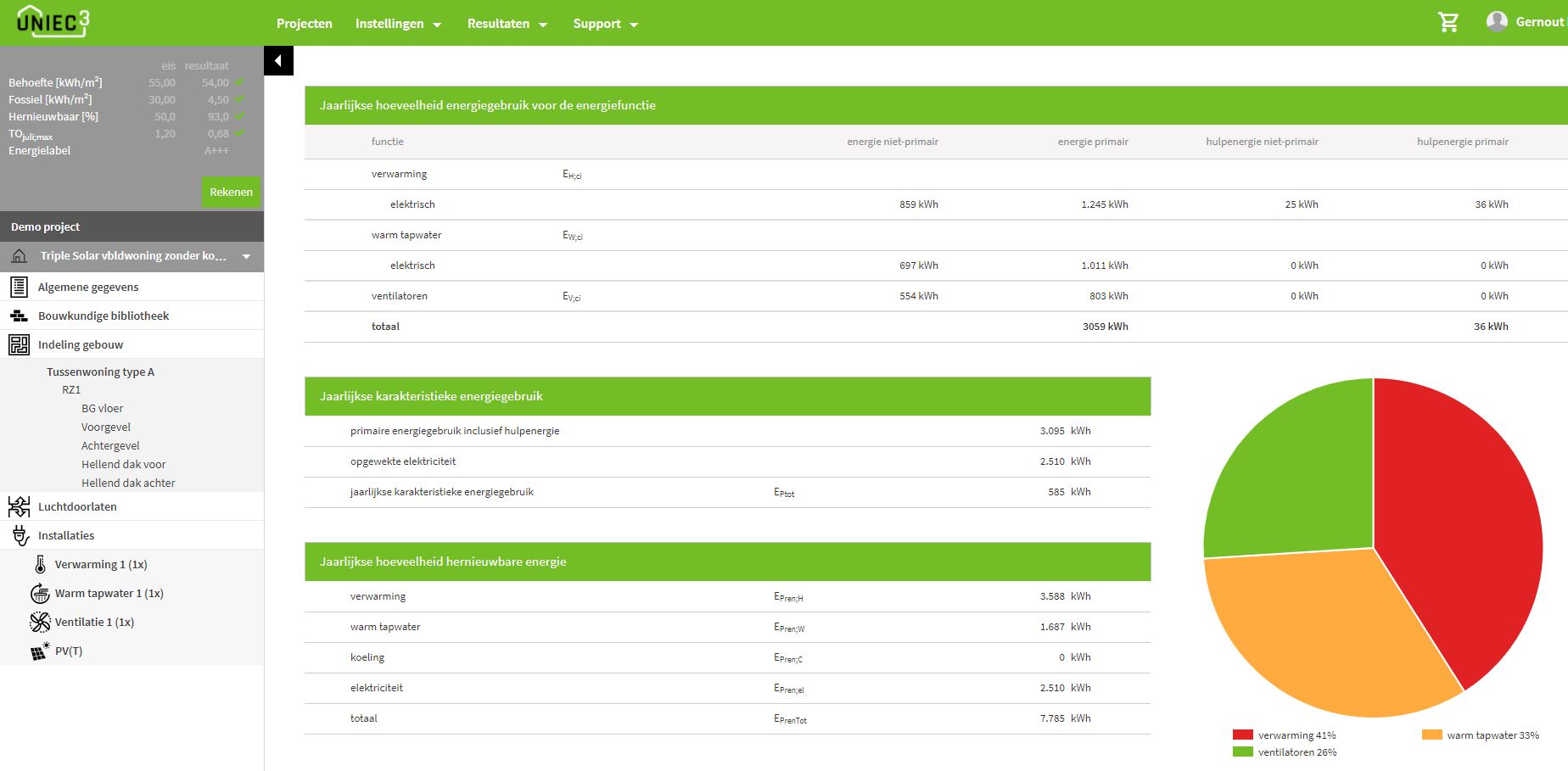Click the Luchtdoorlaten airflow icon
Screen dimensions: 1568x771
pyautogui.click(x=19, y=506)
